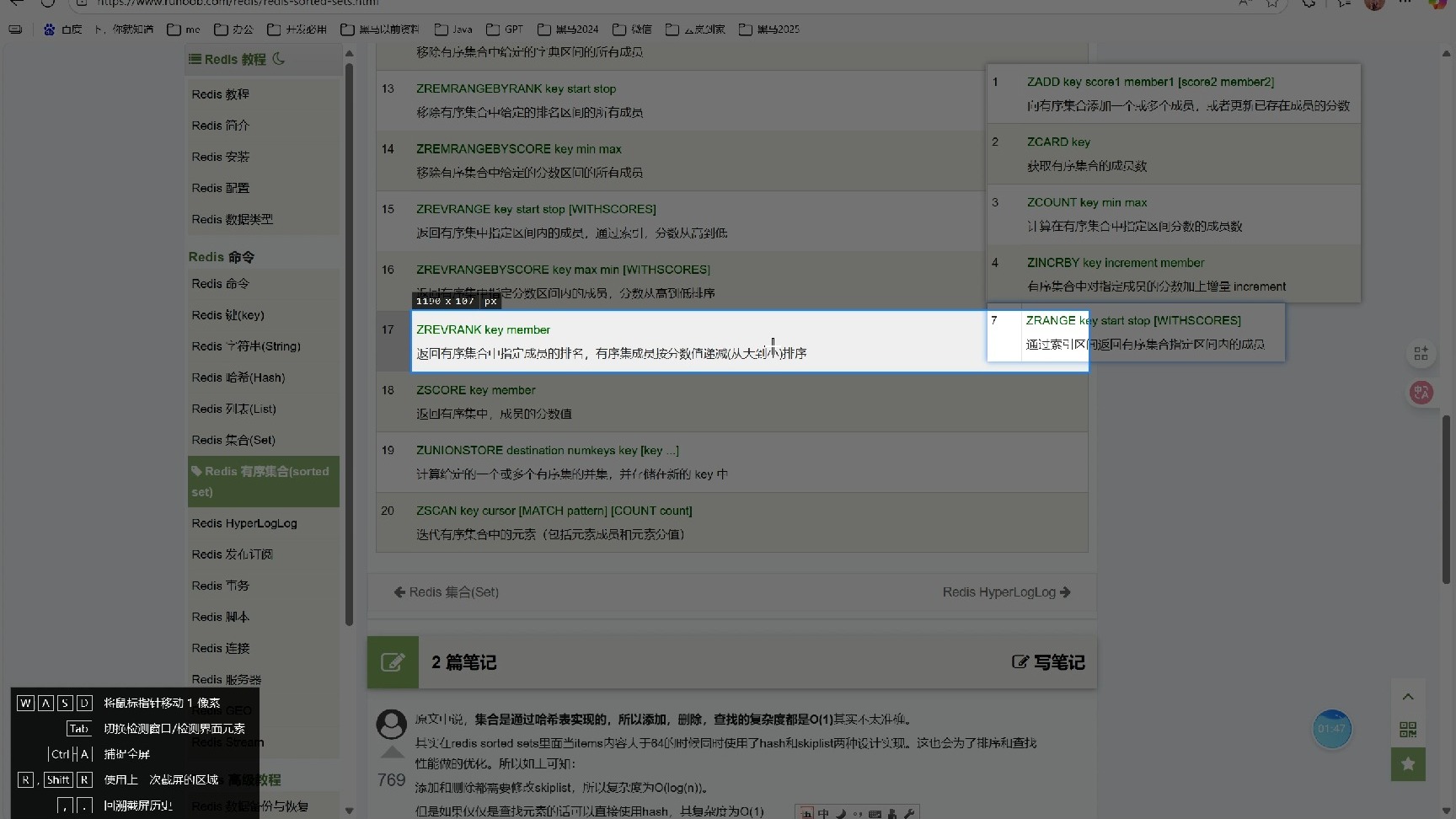Image resolution: width=1456 pixels, height=819 pixels.
Task: Open Redis 服务器 sidebar link
Action: pyautogui.click(x=226, y=679)
